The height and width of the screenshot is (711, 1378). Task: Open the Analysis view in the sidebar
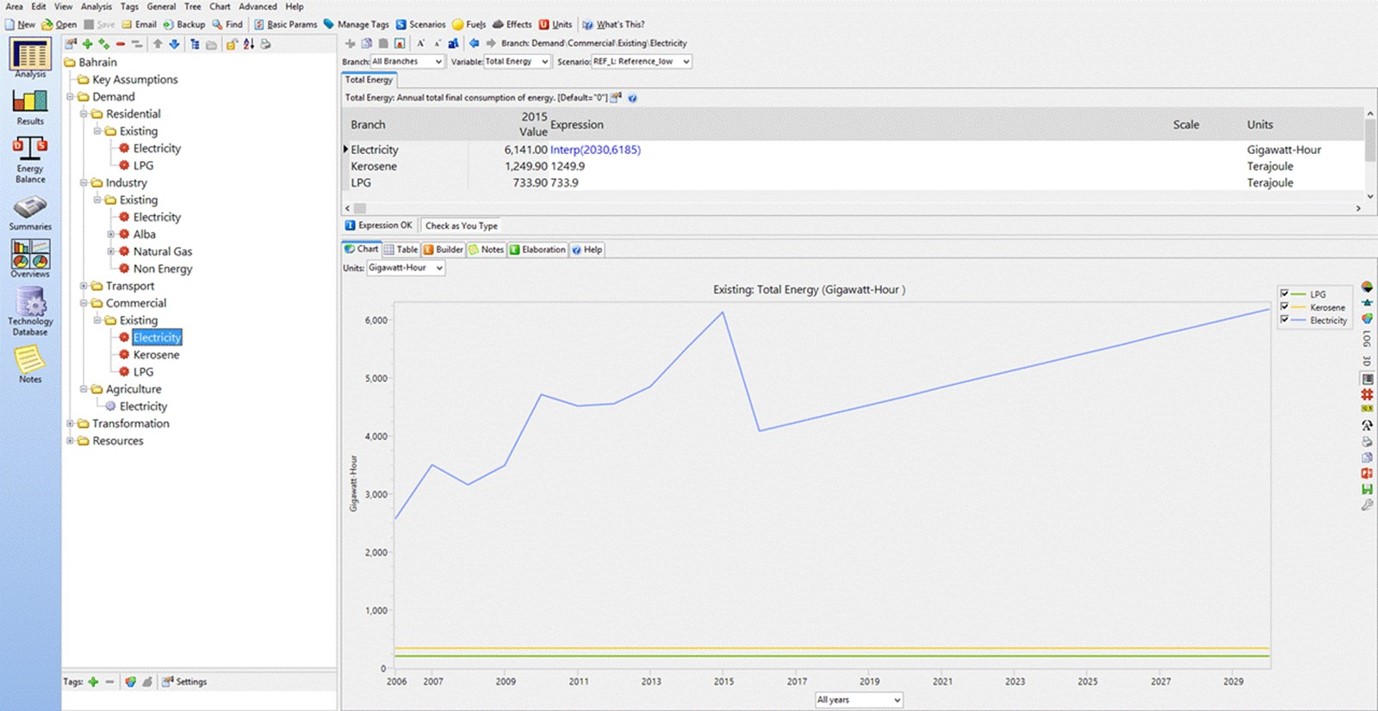tap(30, 58)
